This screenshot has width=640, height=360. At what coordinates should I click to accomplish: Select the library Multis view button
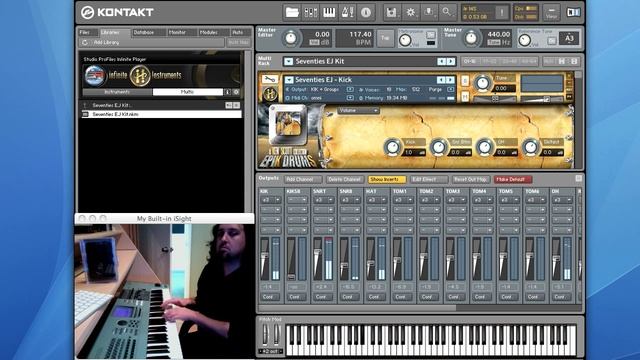188,92
